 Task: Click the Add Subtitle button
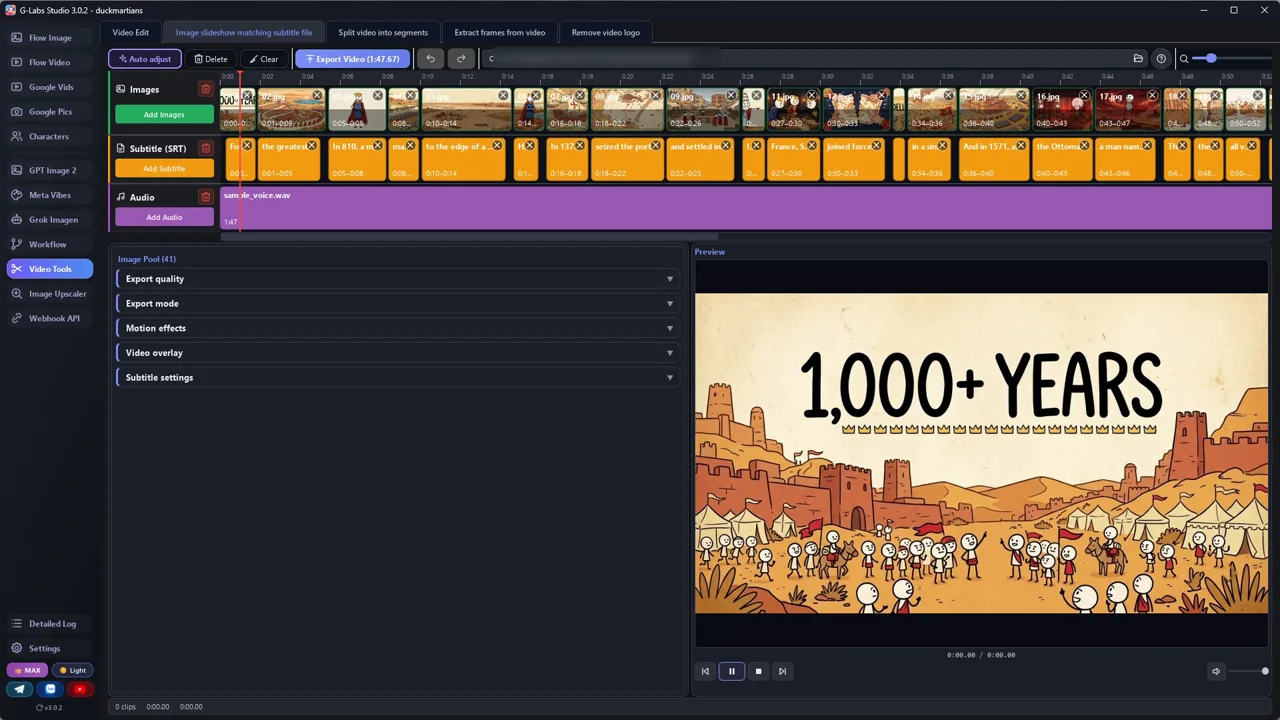click(x=164, y=169)
